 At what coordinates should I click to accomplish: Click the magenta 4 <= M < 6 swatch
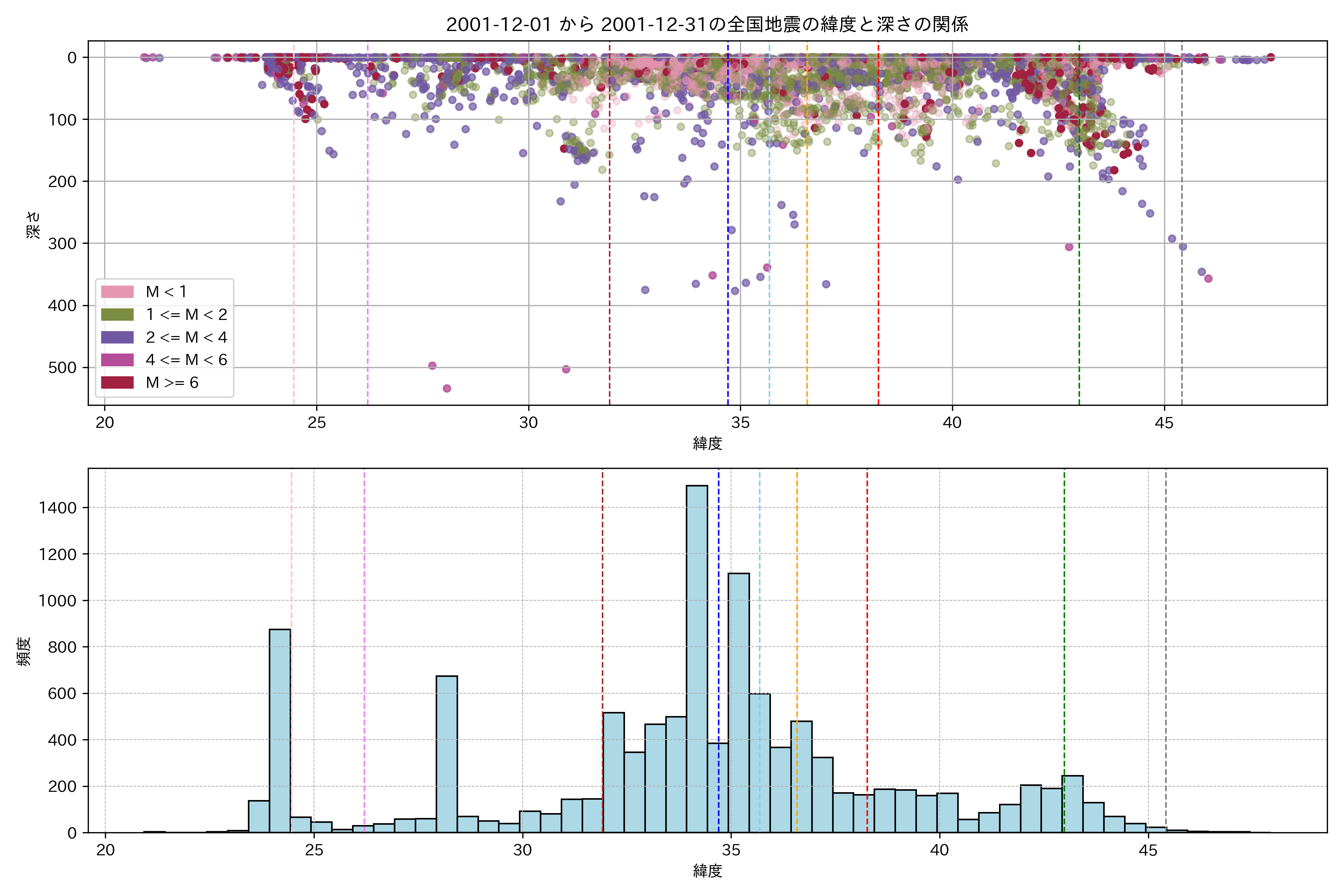117,360
